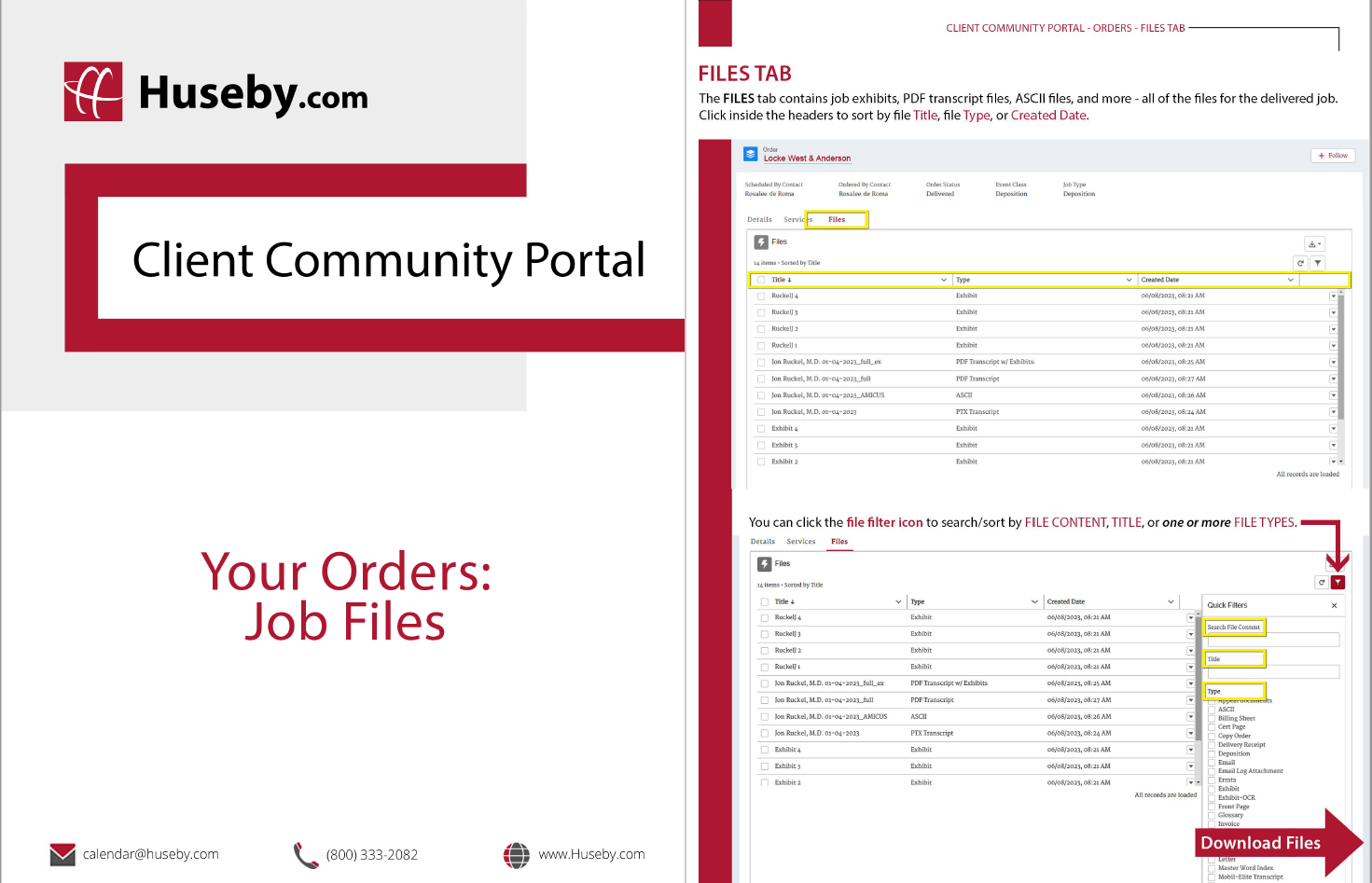Screen dimensions: 1372x883
Task: Switch to Details tab in first screenshot
Action: pyautogui.click(x=759, y=220)
